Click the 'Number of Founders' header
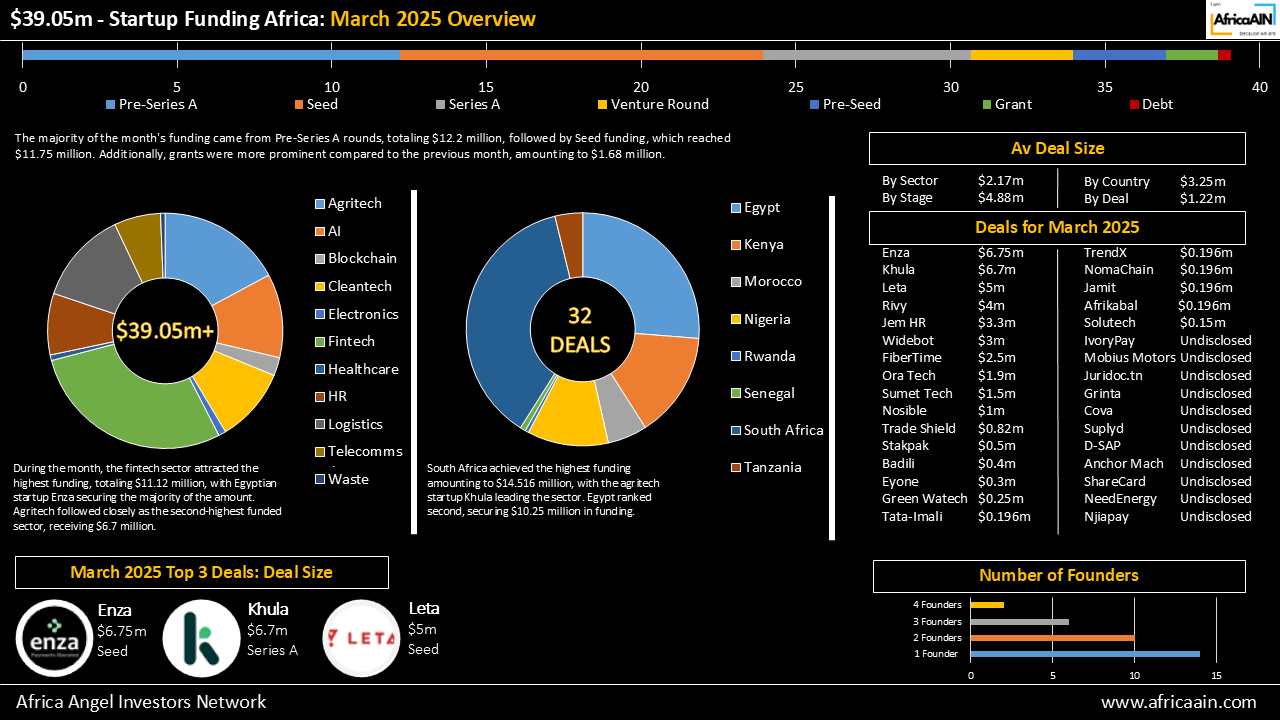This screenshot has width=1280, height=720. (x=1059, y=576)
